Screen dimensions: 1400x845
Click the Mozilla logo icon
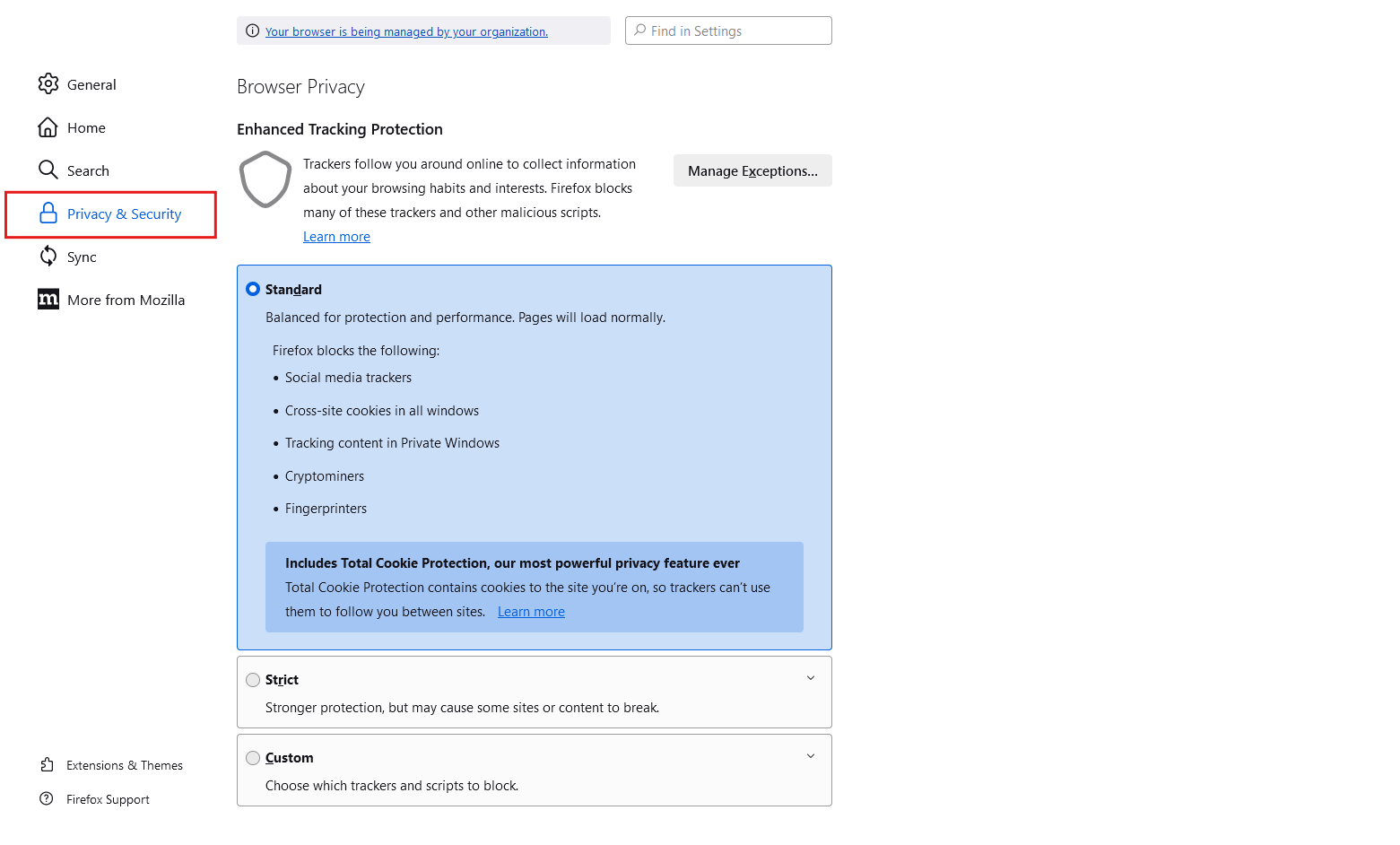48,300
